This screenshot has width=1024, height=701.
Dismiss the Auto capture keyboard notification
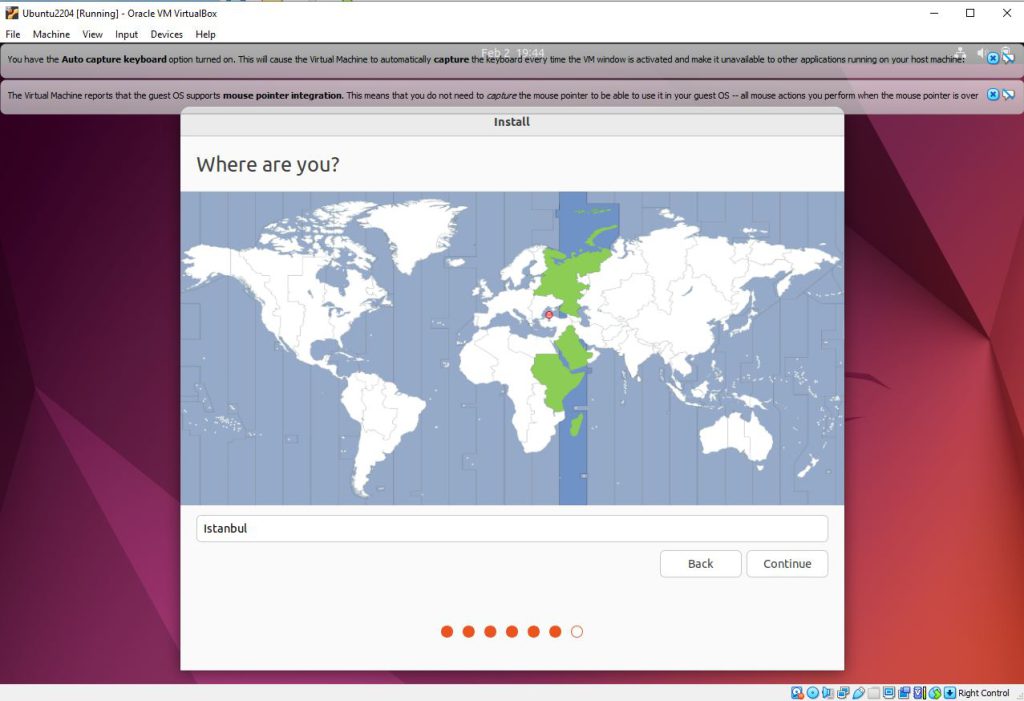(x=993, y=58)
